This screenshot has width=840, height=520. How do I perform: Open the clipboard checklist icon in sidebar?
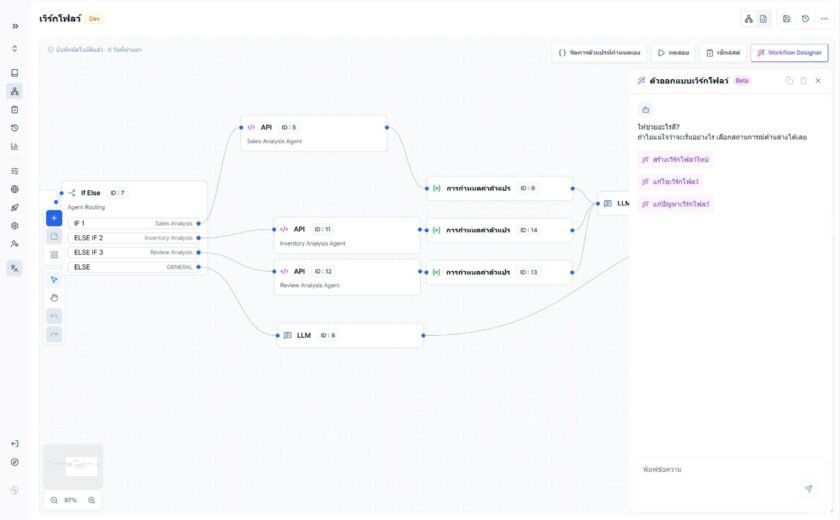coord(14,109)
